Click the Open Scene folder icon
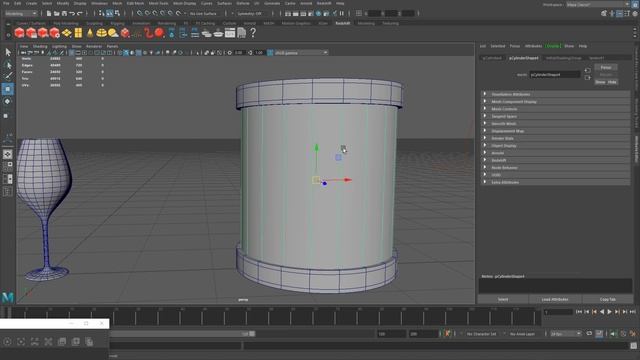Screen dimensions: 640x360 click(56, 13)
